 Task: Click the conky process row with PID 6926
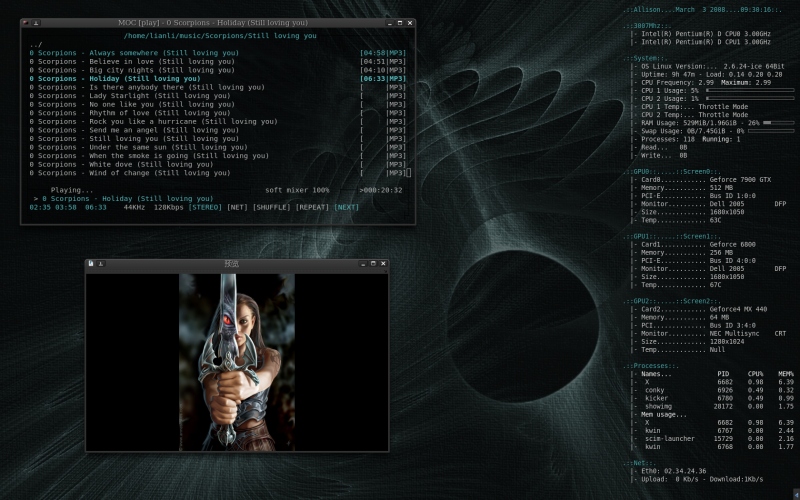click(719, 390)
